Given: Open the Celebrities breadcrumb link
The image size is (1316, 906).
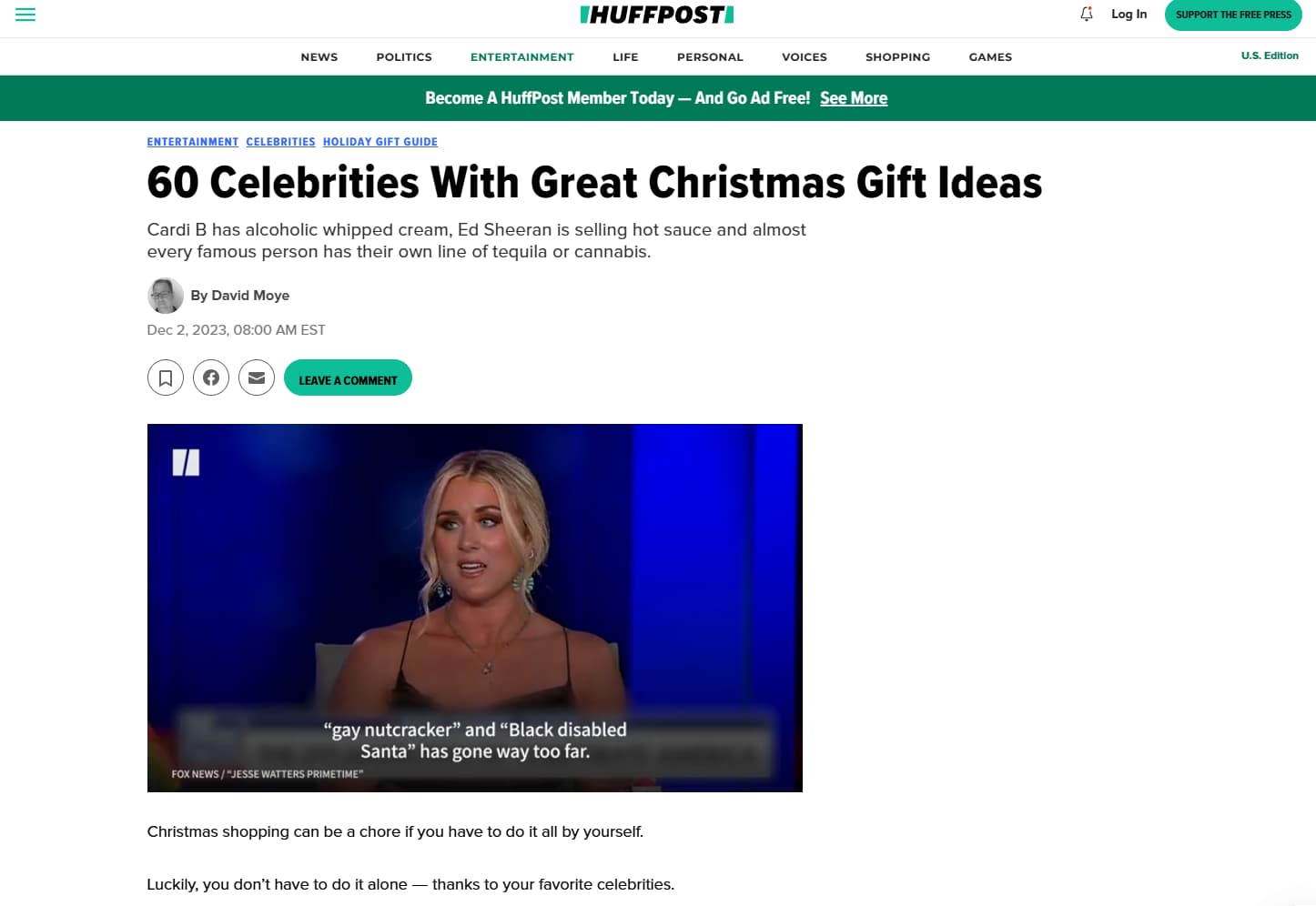Looking at the screenshot, I should [x=280, y=142].
